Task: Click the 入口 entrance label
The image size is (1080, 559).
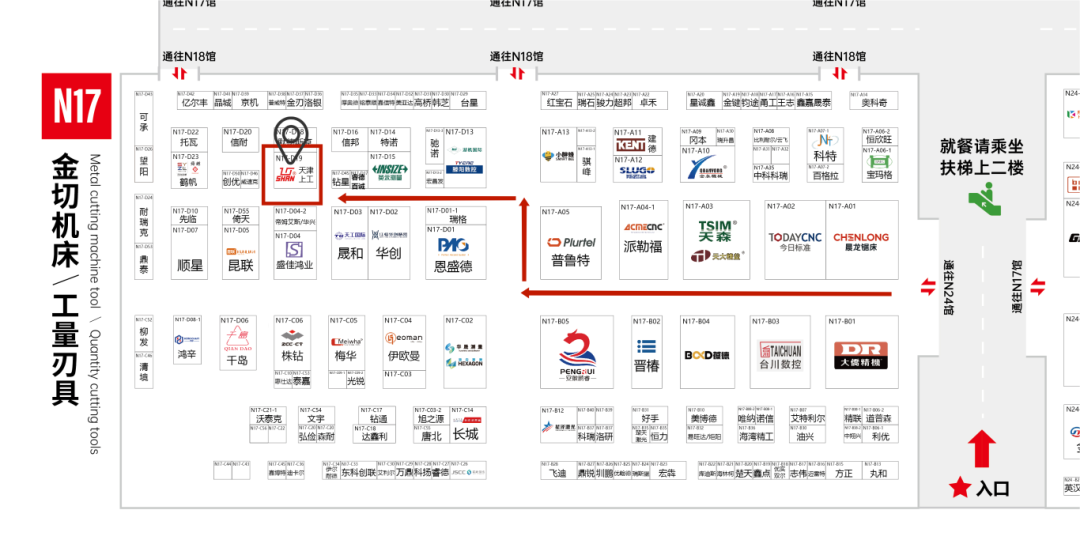Action: point(993,489)
